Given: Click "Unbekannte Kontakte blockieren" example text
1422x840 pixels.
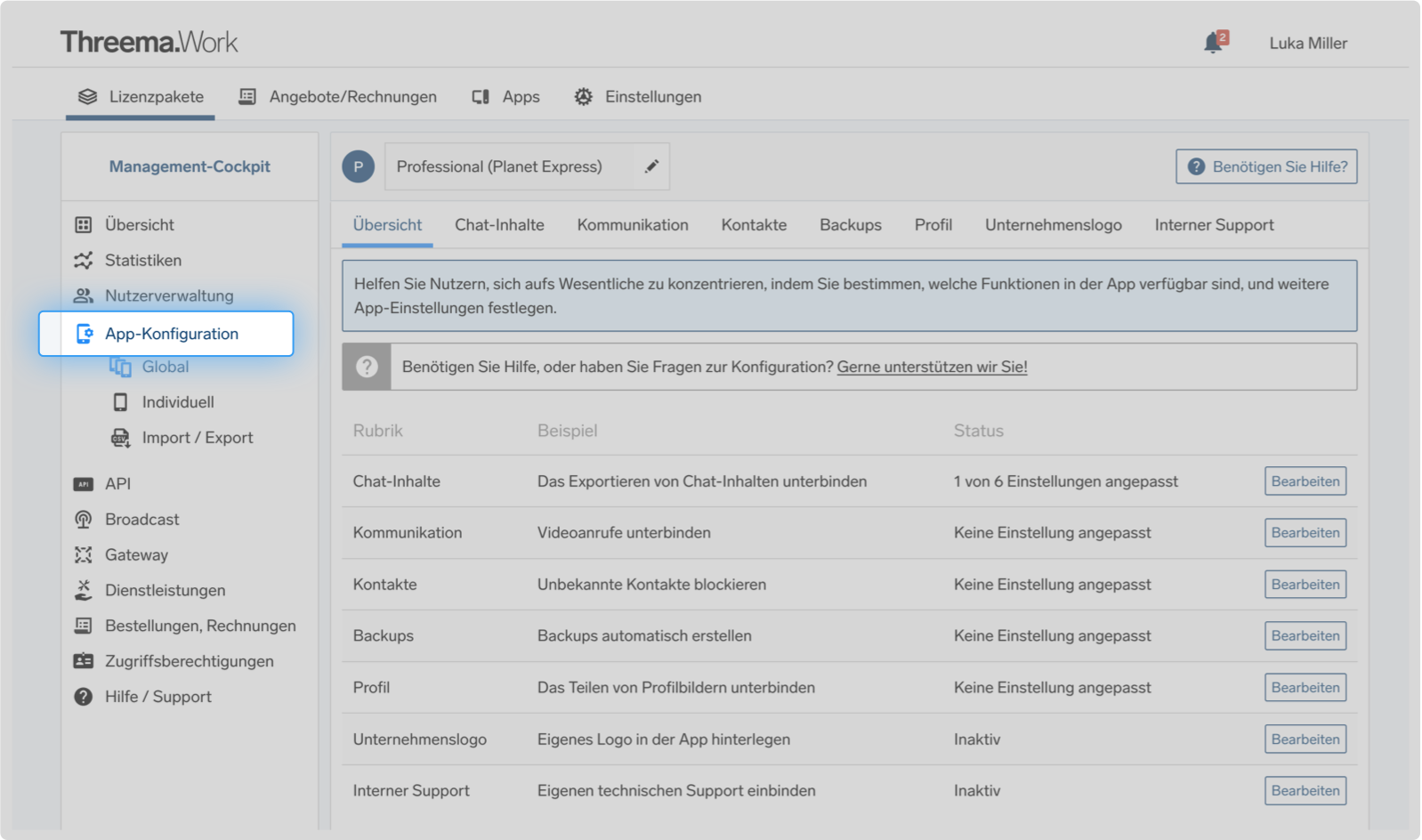Looking at the screenshot, I should point(651,585).
